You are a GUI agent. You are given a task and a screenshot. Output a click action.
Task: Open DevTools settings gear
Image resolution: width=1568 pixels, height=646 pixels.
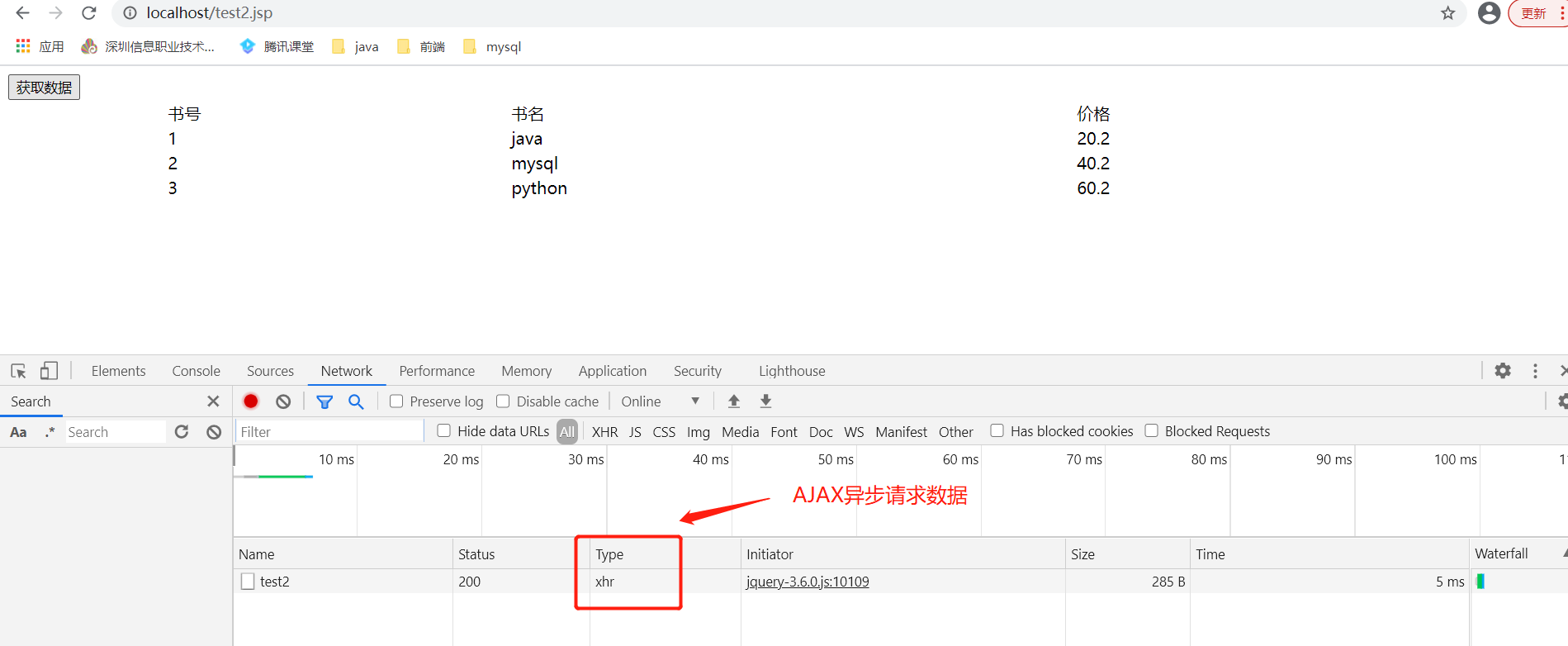pyautogui.click(x=1503, y=371)
